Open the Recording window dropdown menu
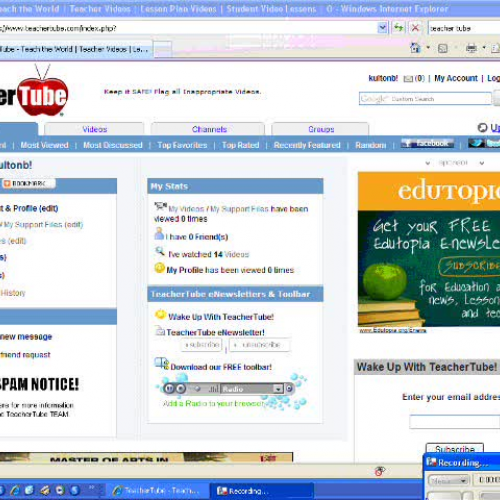The image size is (500, 500). (x=449, y=480)
